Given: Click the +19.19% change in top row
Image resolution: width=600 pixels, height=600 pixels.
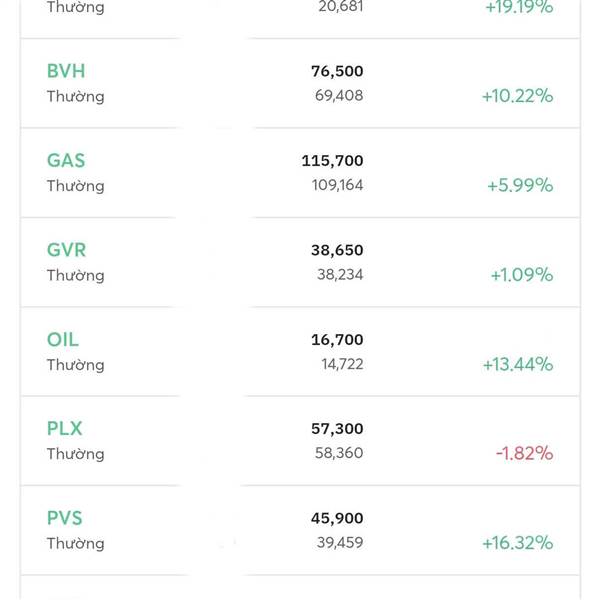Looking at the screenshot, I should point(517,7).
